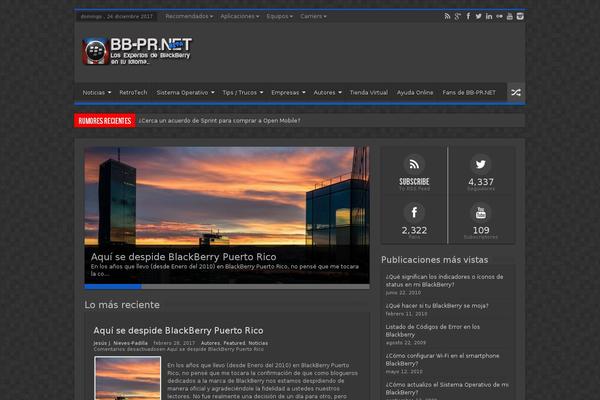Open the Instagram icon in top bar
This screenshot has height=400, width=600.
[520, 16]
